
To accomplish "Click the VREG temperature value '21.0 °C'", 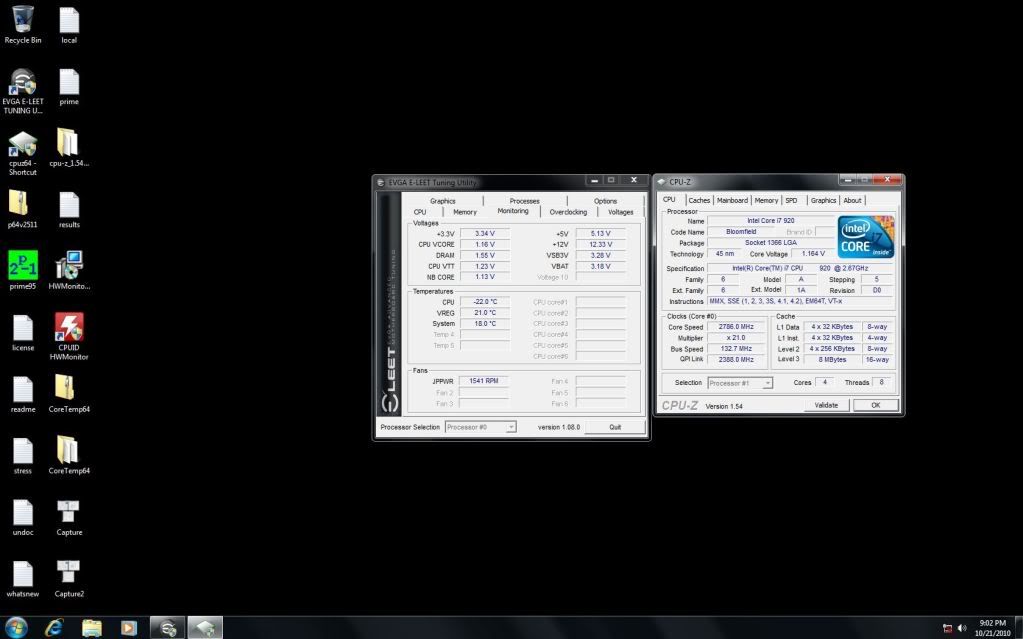I will 485,313.
